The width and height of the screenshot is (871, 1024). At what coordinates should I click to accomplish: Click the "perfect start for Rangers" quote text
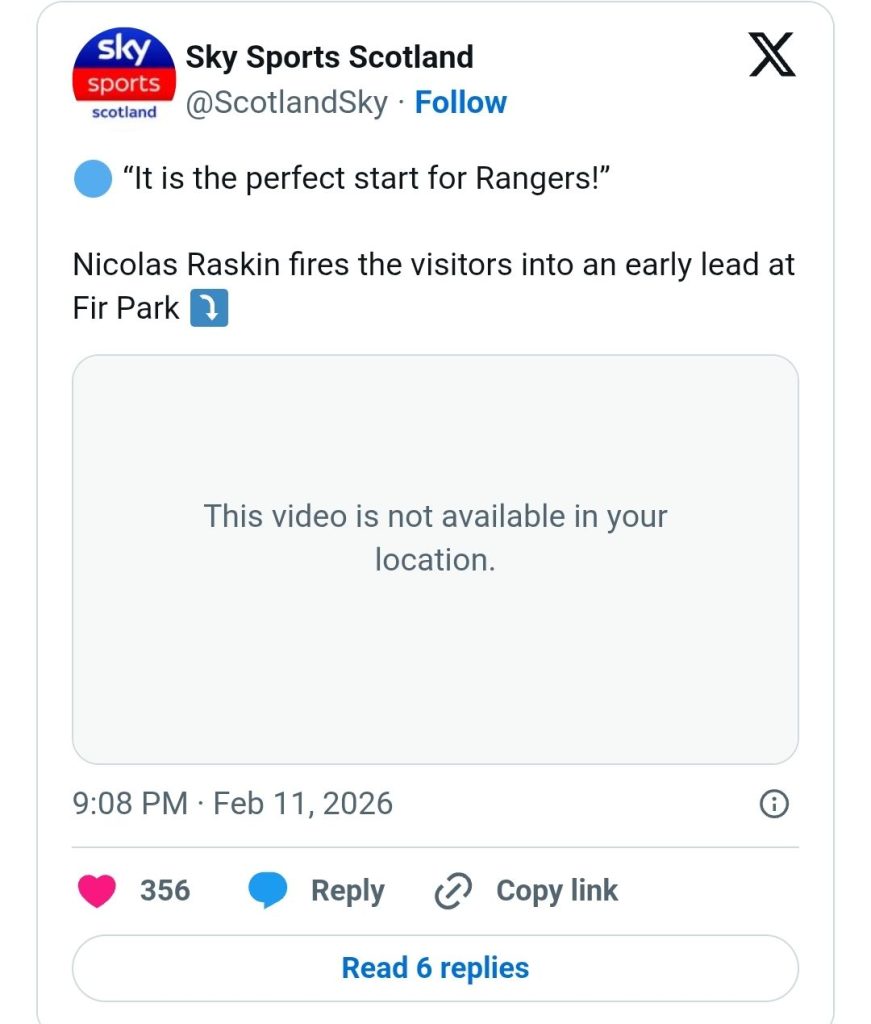pyautogui.click(x=366, y=179)
